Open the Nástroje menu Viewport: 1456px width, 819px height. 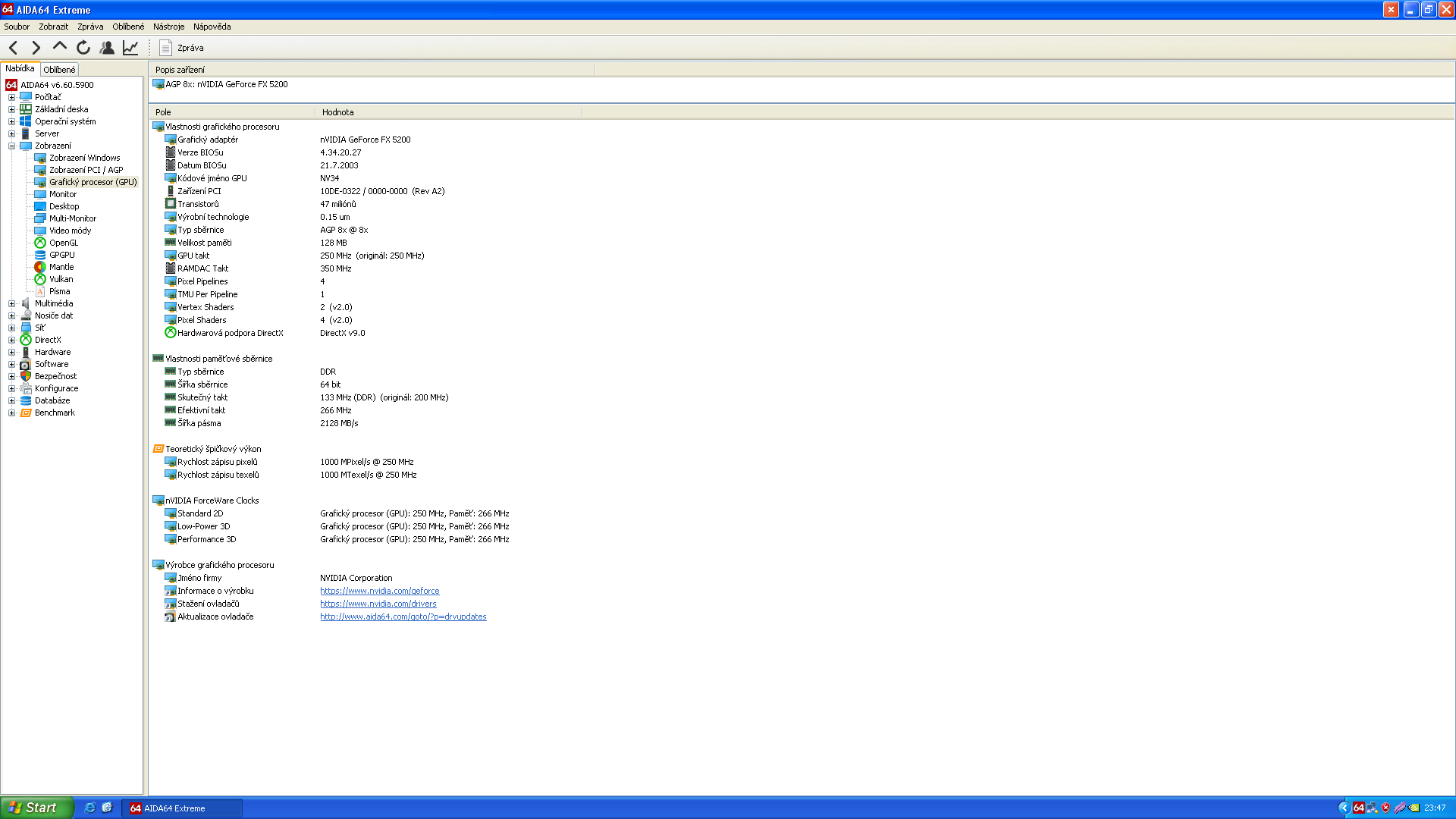tap(168, 27)
